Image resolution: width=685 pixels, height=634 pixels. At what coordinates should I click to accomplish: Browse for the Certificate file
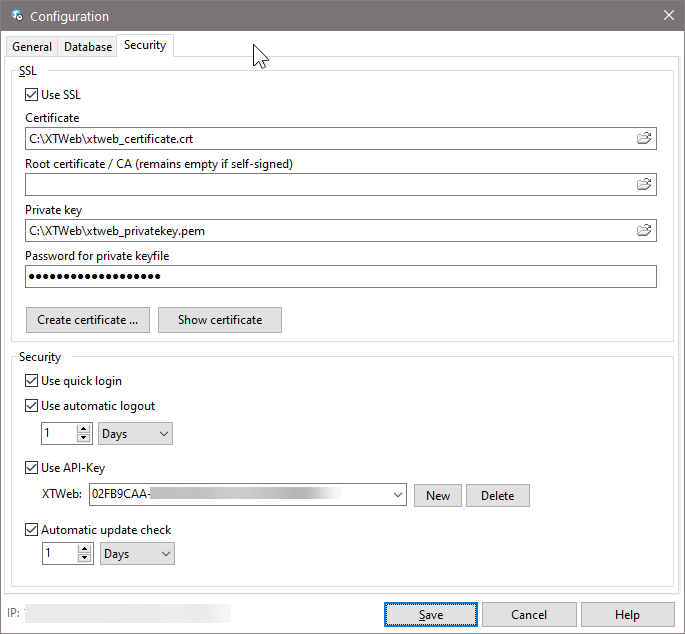644,139
